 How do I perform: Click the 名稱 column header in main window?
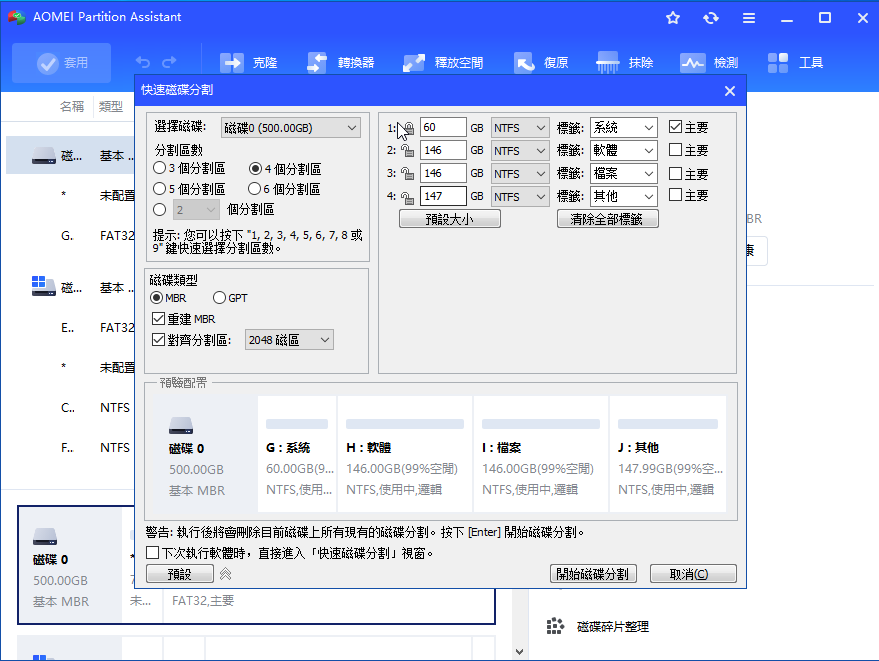click(72, 107)
